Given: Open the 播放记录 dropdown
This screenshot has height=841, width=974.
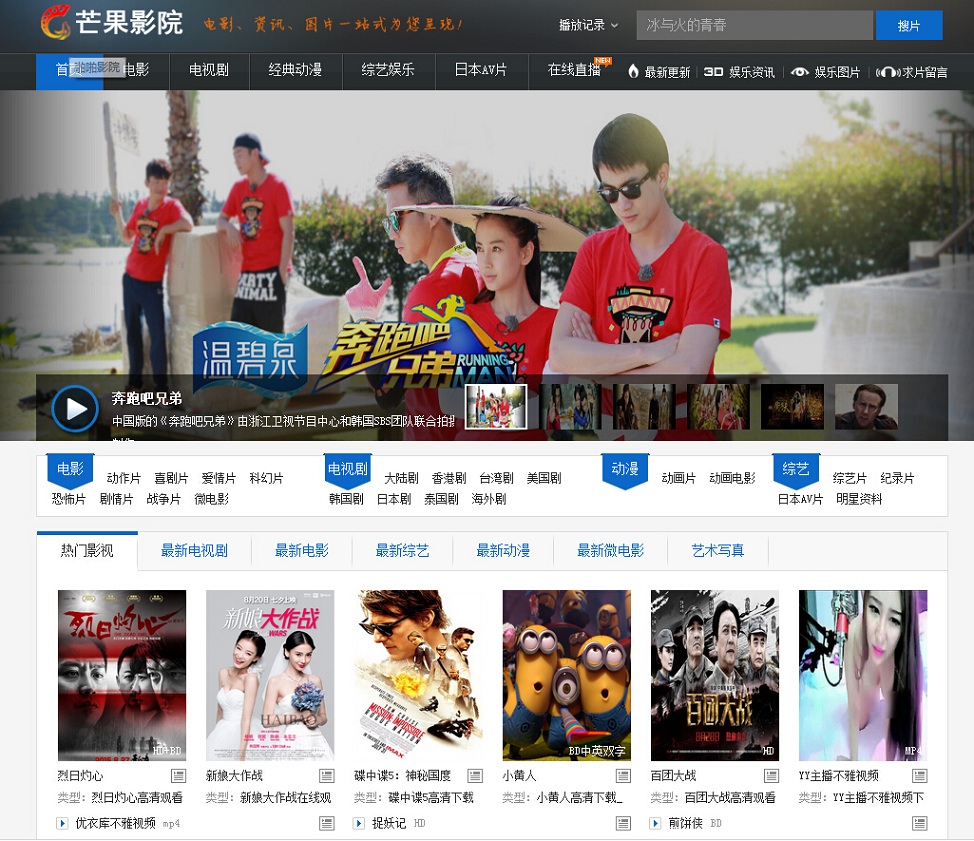Looking at the screenshot, I should [588, 25].
